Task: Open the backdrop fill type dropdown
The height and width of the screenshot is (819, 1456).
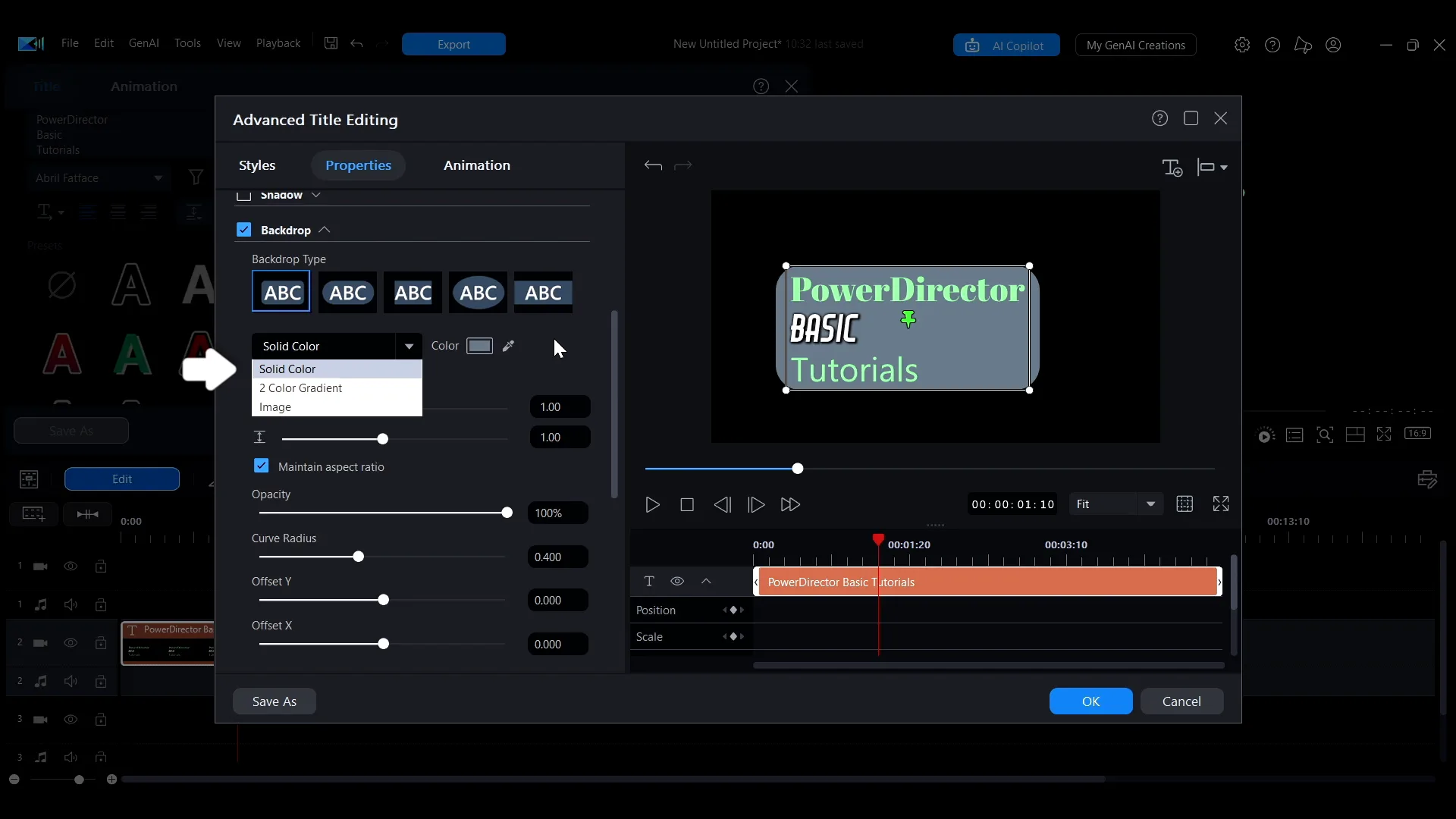Action: (x=337, y=346)
